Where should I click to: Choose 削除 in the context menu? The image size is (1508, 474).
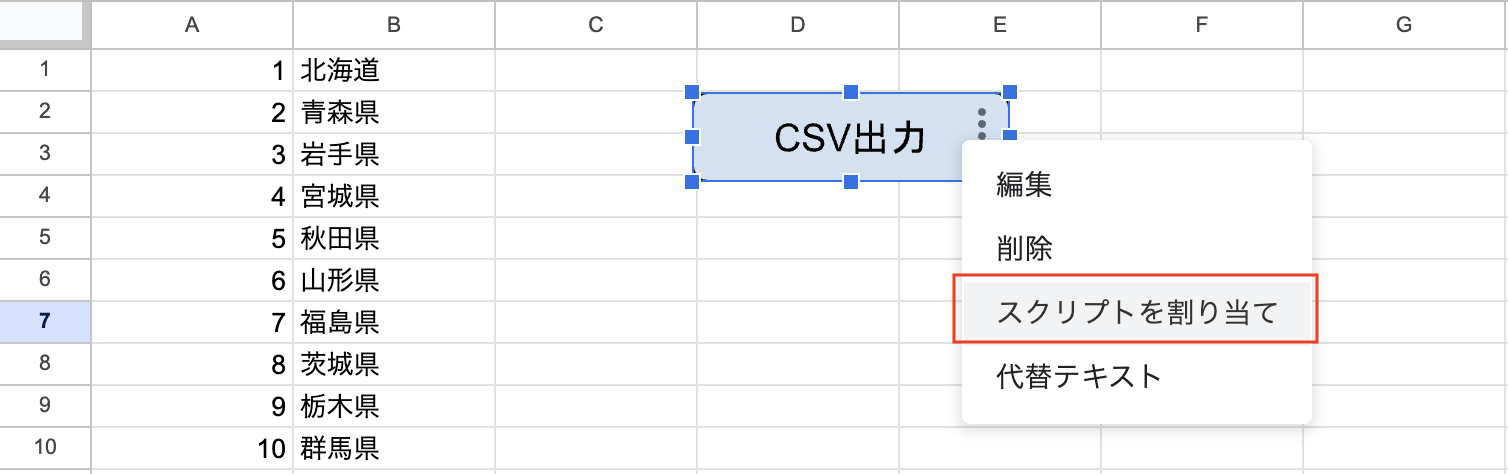tap(1024, 248)
